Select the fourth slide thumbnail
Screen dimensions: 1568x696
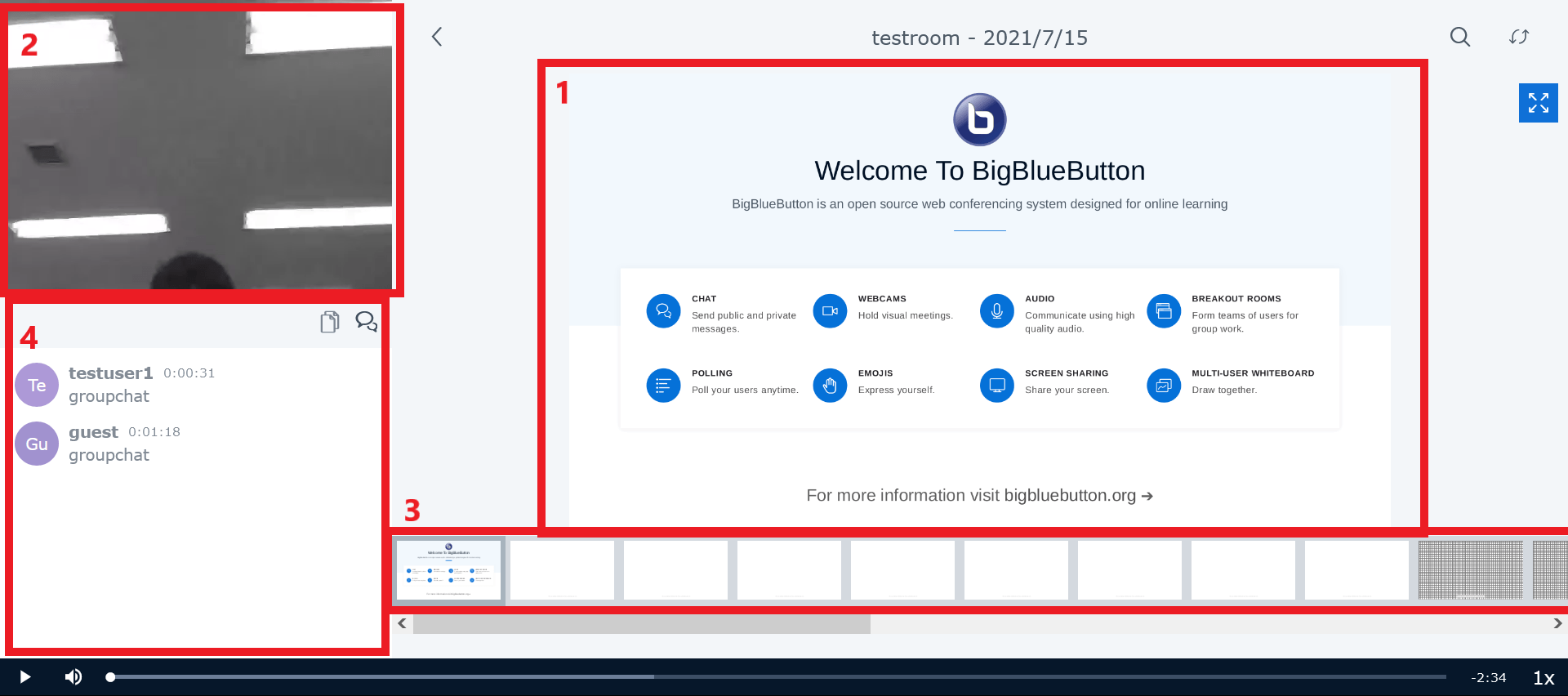tap(789, 570)
